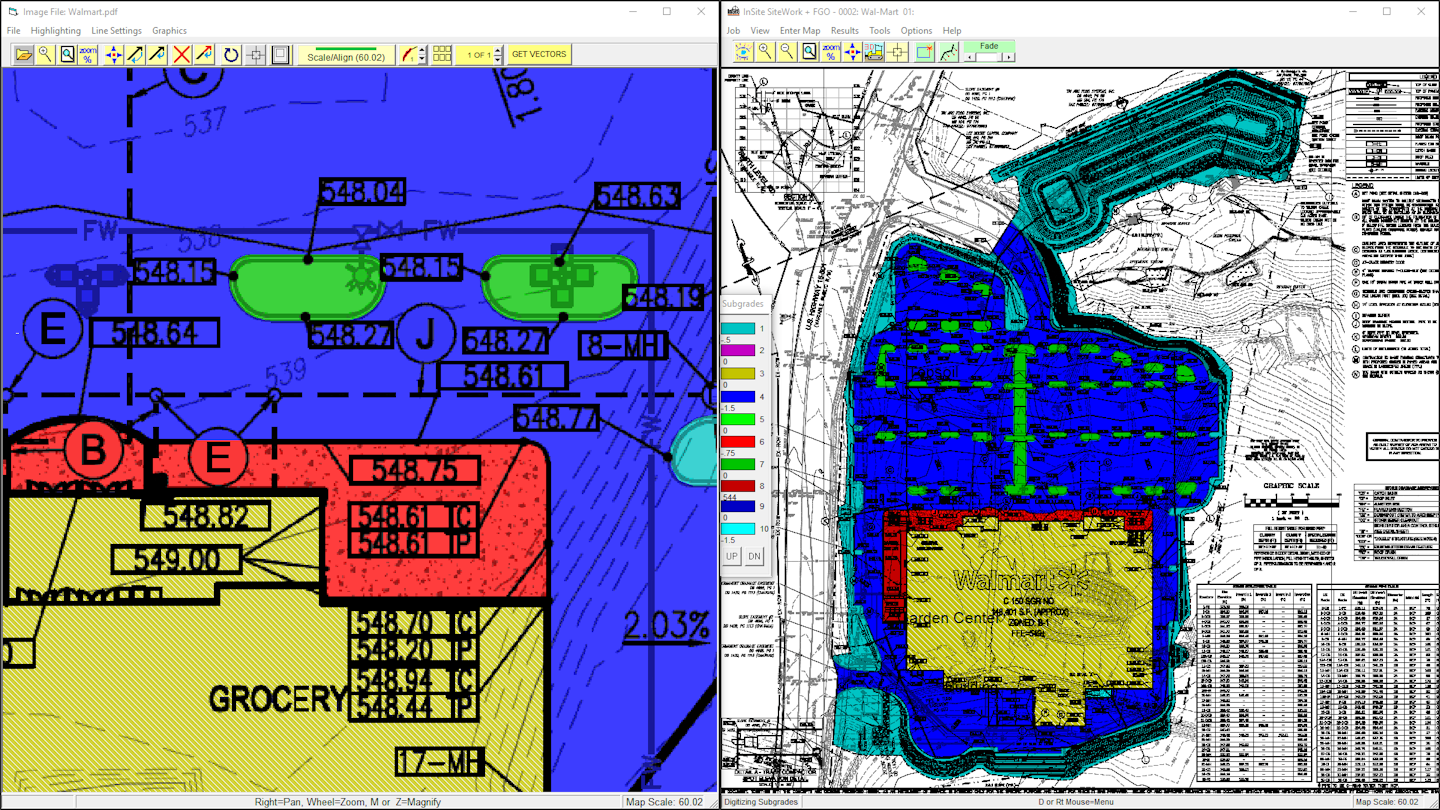Select crosshair target tool in Image File toolbar
The image size is (1440, 810).
pos(256,55)
